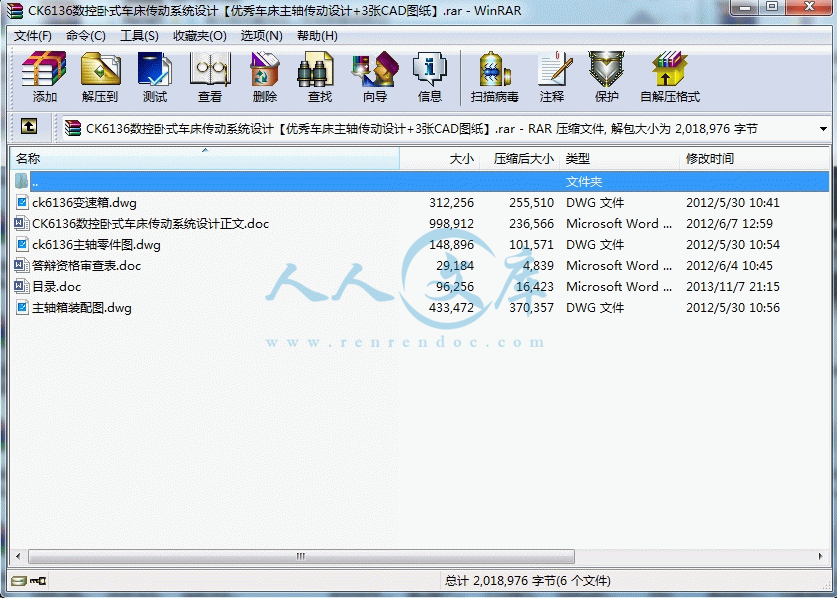Viewport: 837px width, 598px height.
Task: Click modified time 2012/5/30 10:56
Action: click(733, 308)
